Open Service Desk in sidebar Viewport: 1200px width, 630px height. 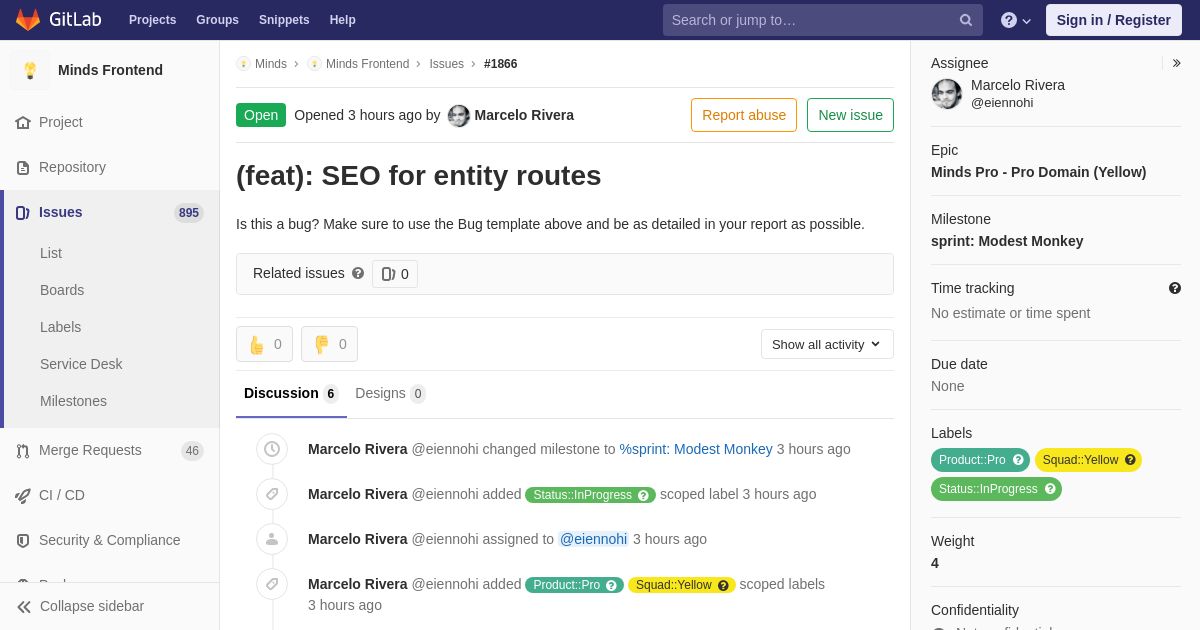81,364
